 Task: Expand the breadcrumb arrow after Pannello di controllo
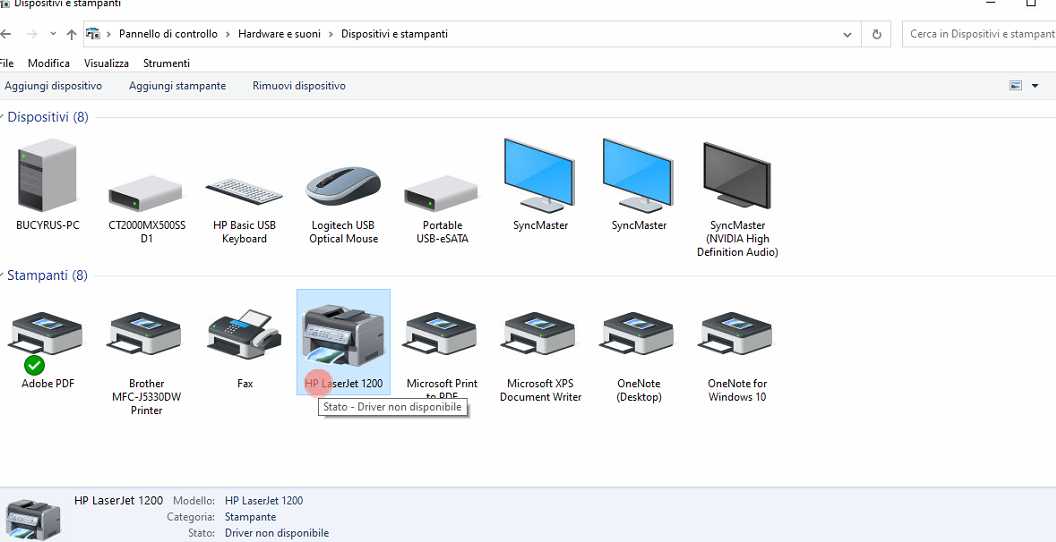pyautogui.click(x=228, y=34)
